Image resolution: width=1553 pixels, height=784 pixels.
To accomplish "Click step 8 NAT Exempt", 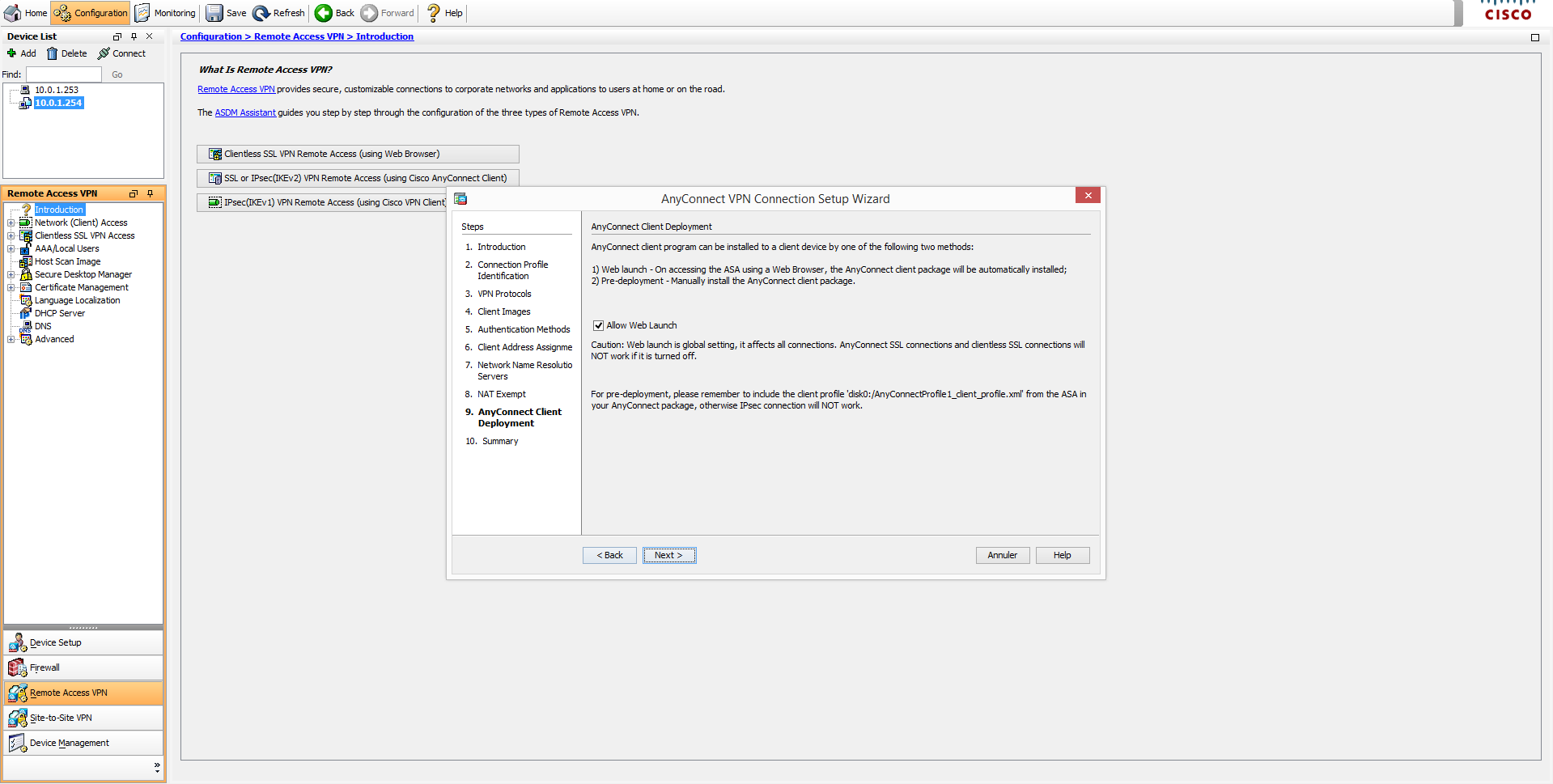I will click(x=501, y=394).
